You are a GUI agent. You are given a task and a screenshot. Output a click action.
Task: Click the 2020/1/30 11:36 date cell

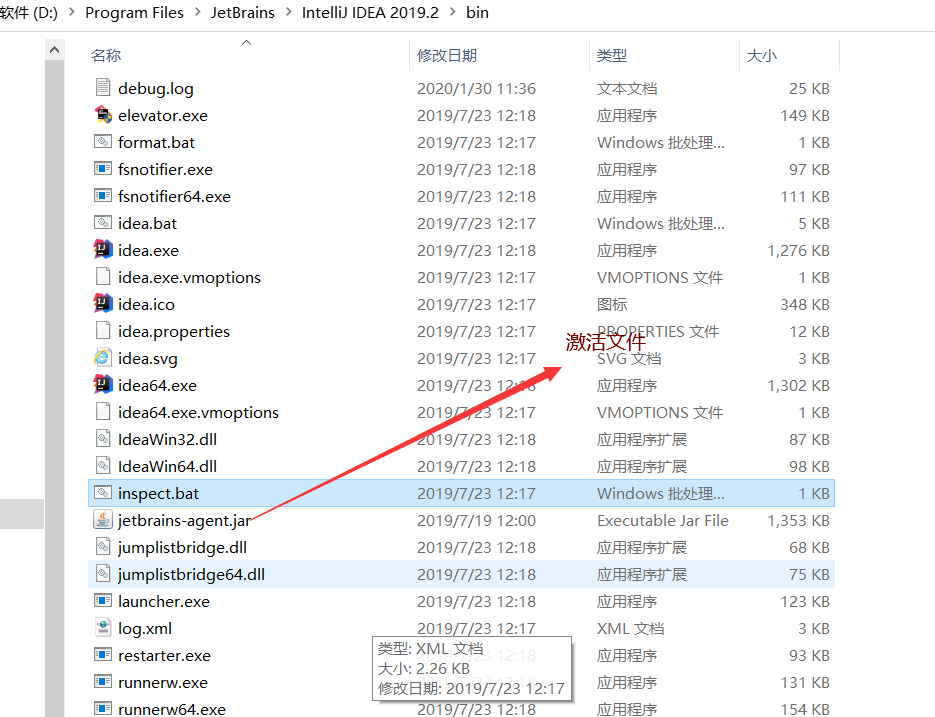(476, 88)
